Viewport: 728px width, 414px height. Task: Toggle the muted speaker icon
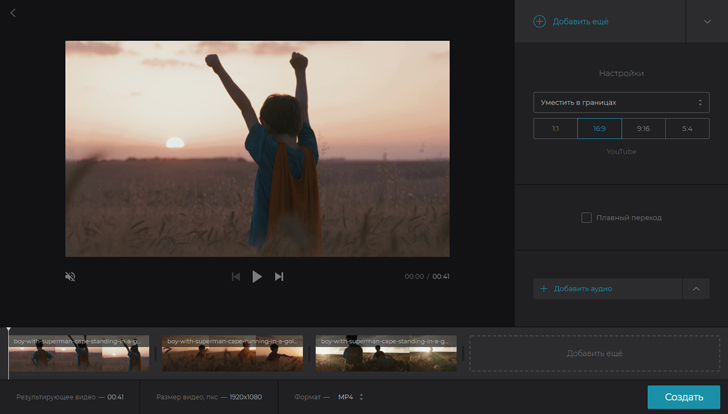pyautogui.click(x=70, y=277)
